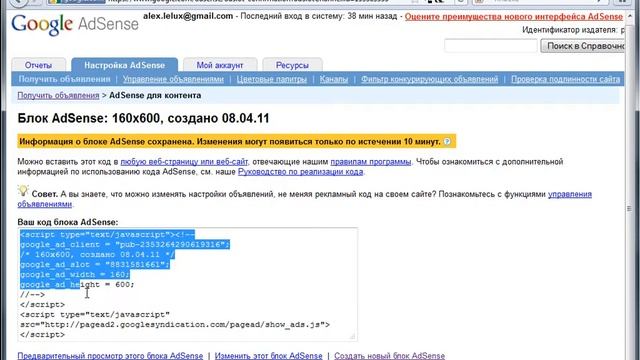This screenshot has width=640, height=360.
Task: Follow the управления объявлениями link in tip
Action: [x=570, y=194]
